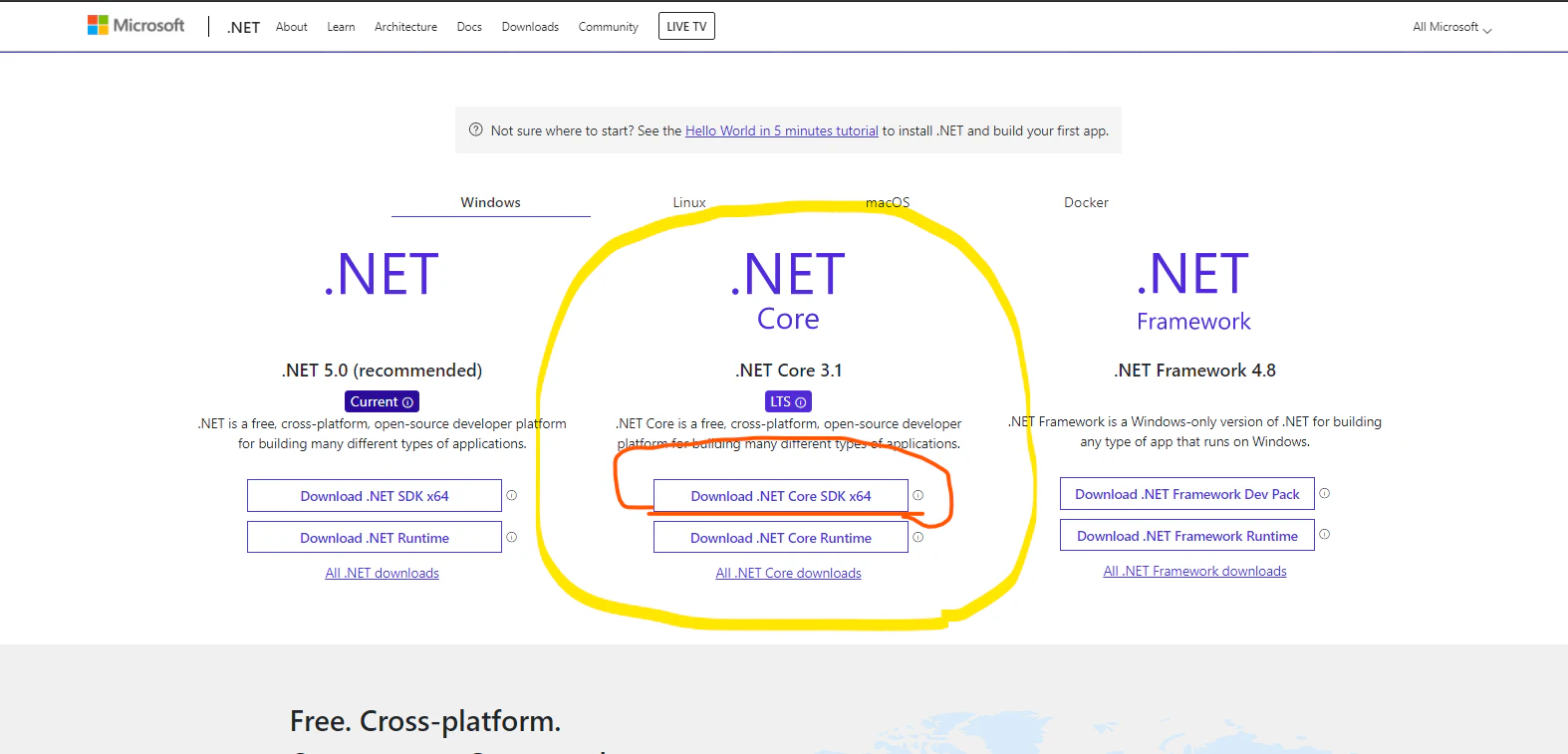Click the info icon beside Download .NET Runtime
This screenshot has width=1568, height=754.
coord(511,537)
